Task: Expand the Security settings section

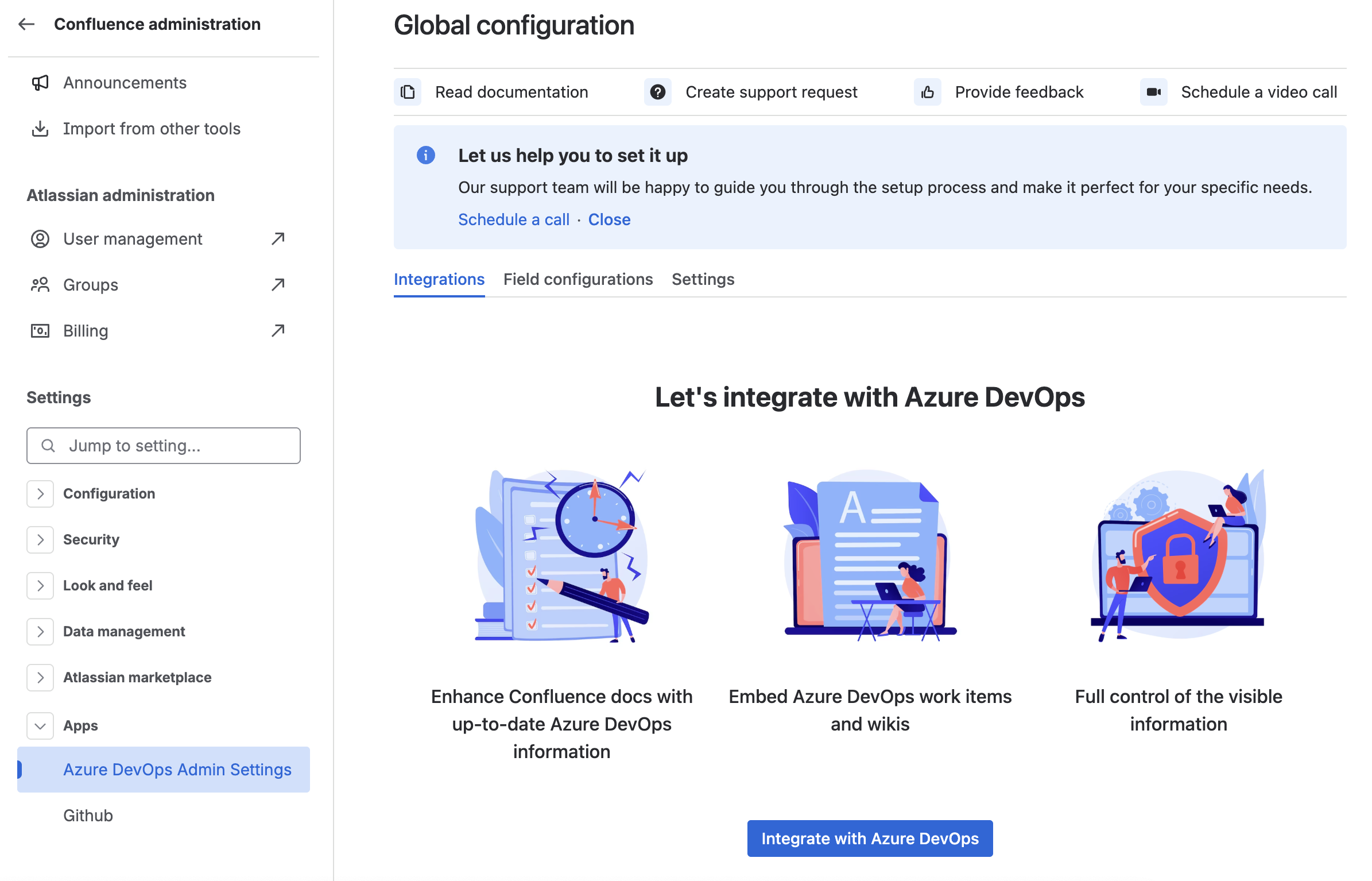Action: [x=40, y=540]
